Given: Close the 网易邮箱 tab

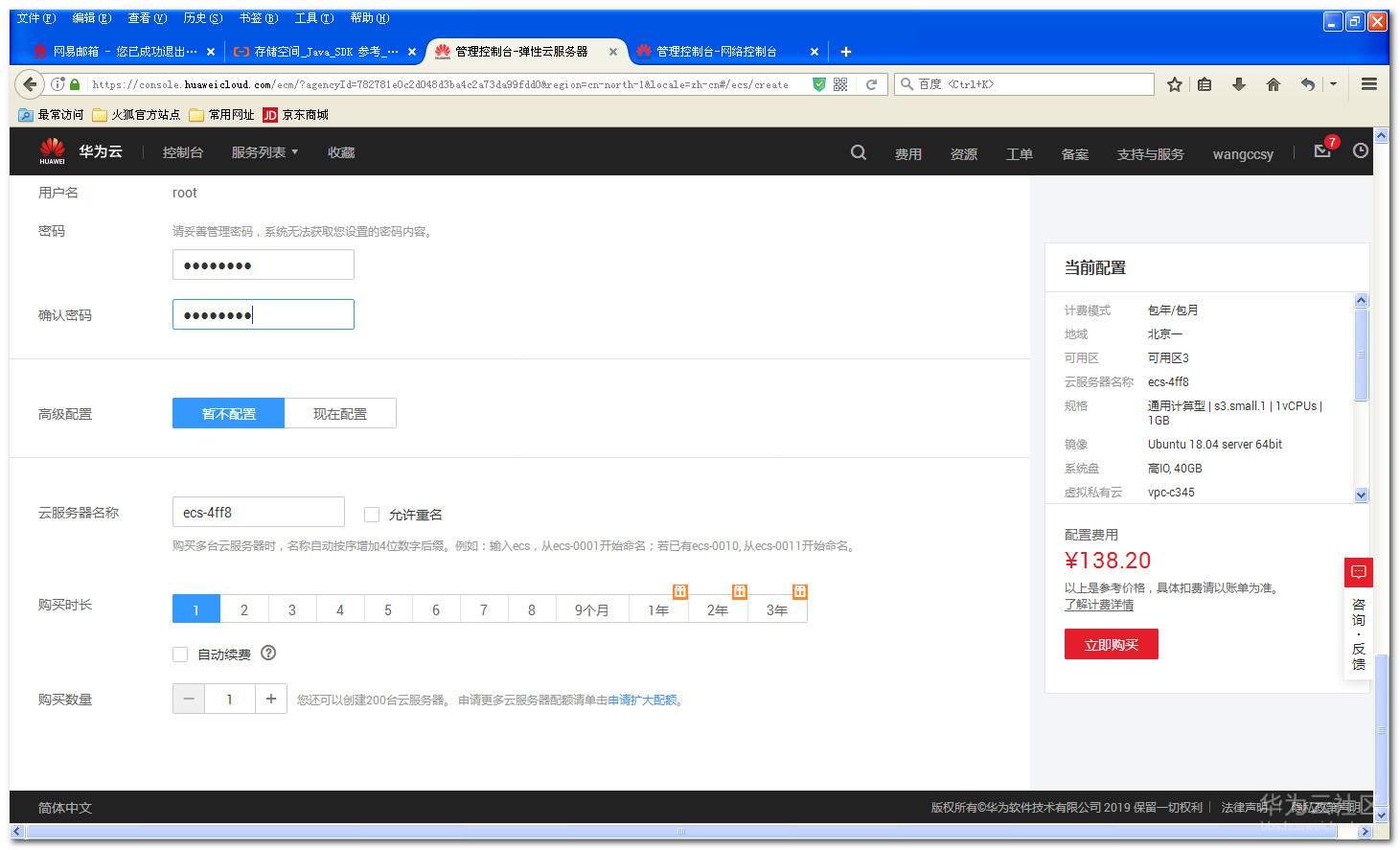Looking at the screenshot, I should (211, 52).
